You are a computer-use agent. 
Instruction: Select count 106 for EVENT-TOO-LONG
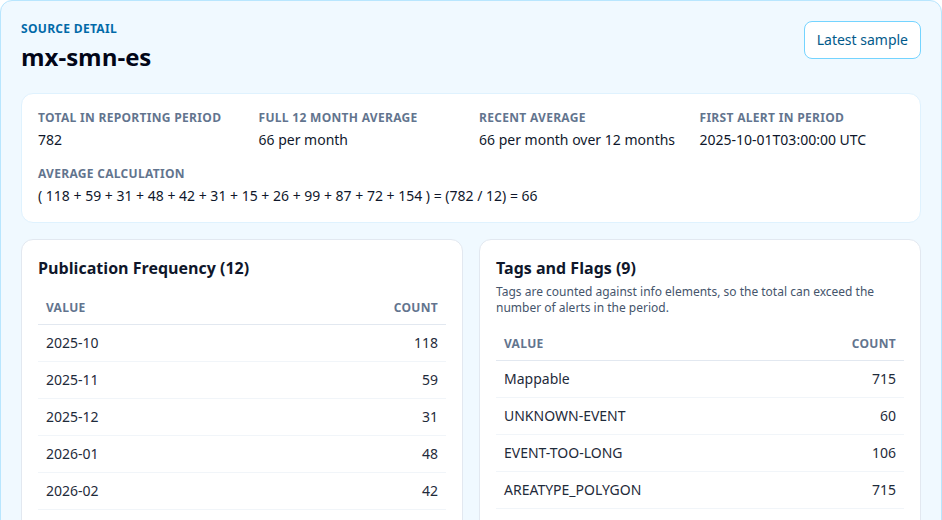pos(884,453)
